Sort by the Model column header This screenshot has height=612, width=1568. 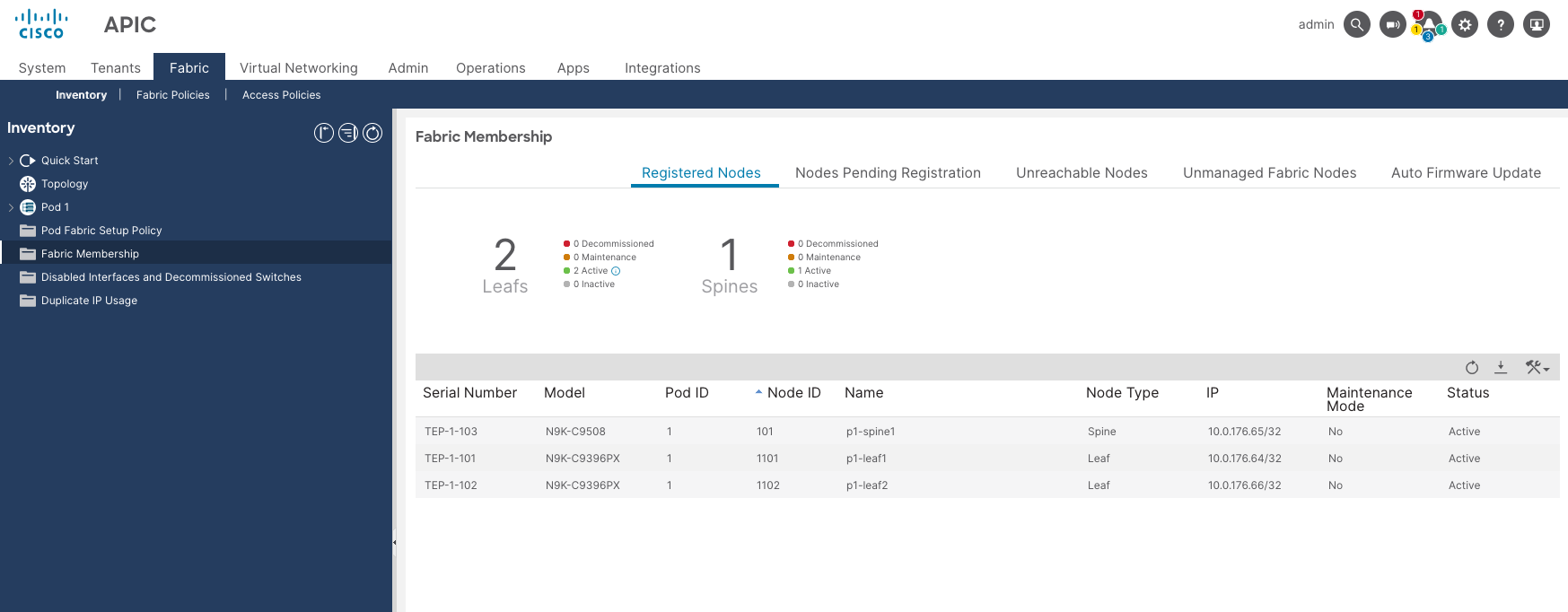click(565, 393)
